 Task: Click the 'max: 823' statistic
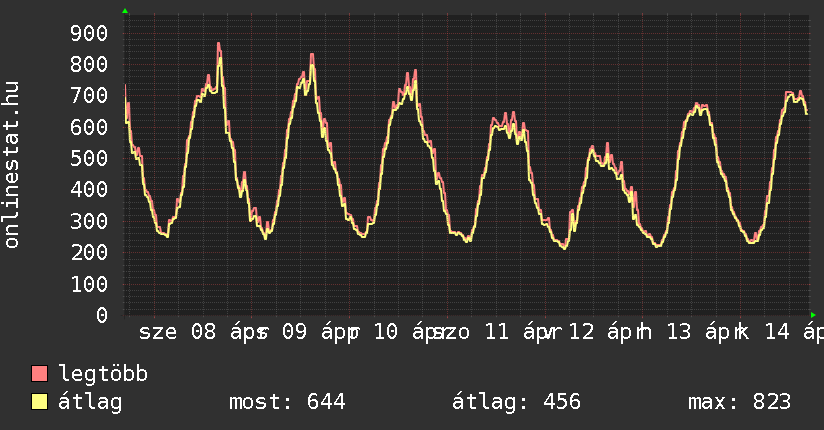pos(739,403)
